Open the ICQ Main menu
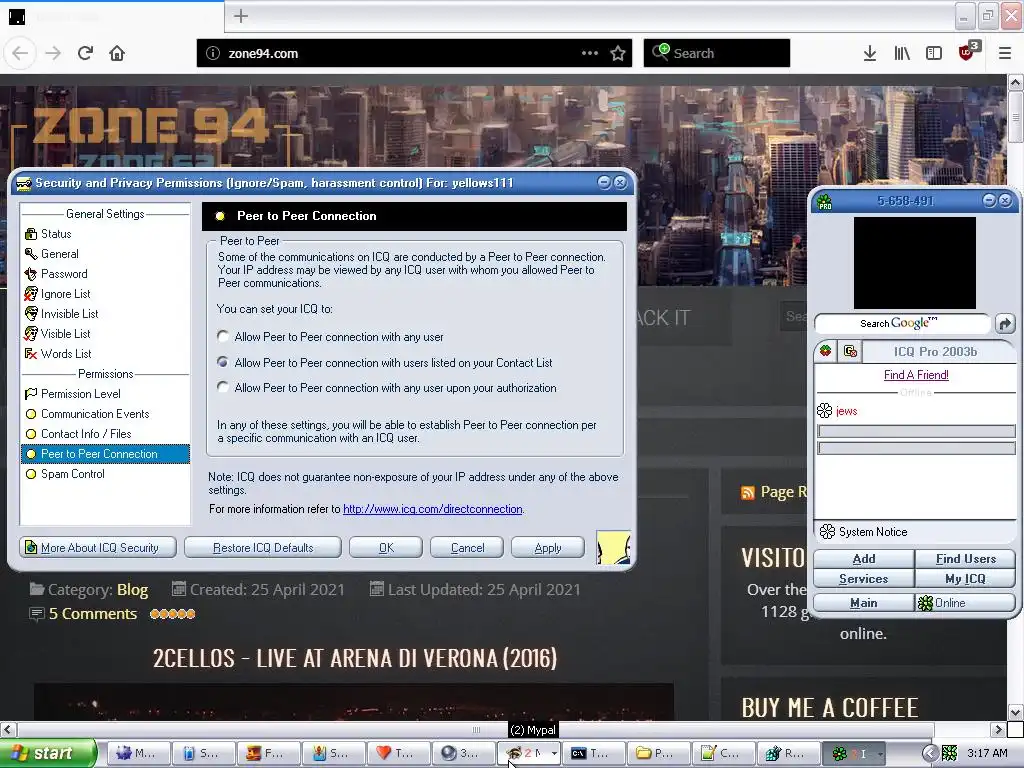This screenshot has width=1024, height=768. (x=863, y=603)
